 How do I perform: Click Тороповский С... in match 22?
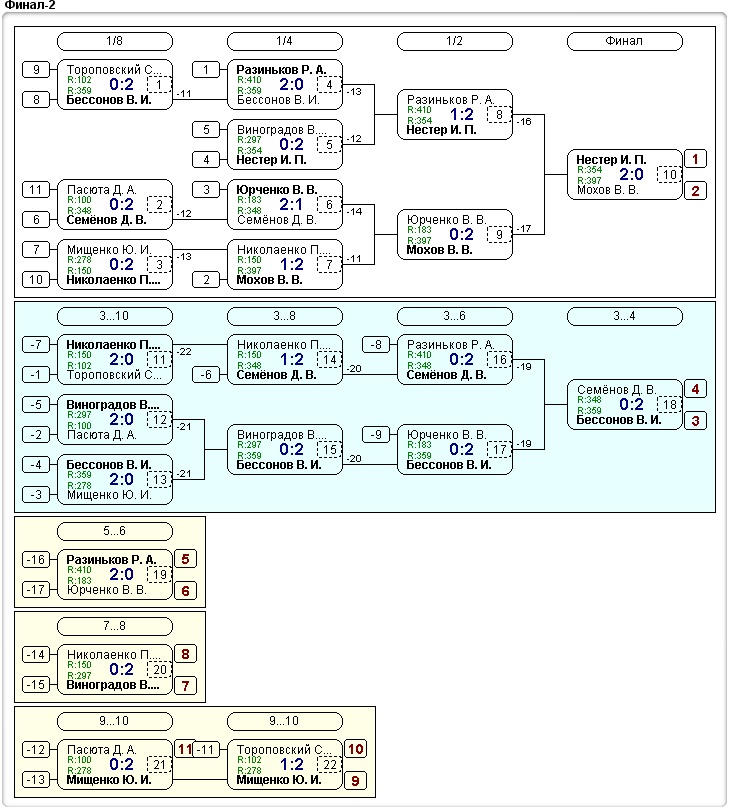click(284, 750)
